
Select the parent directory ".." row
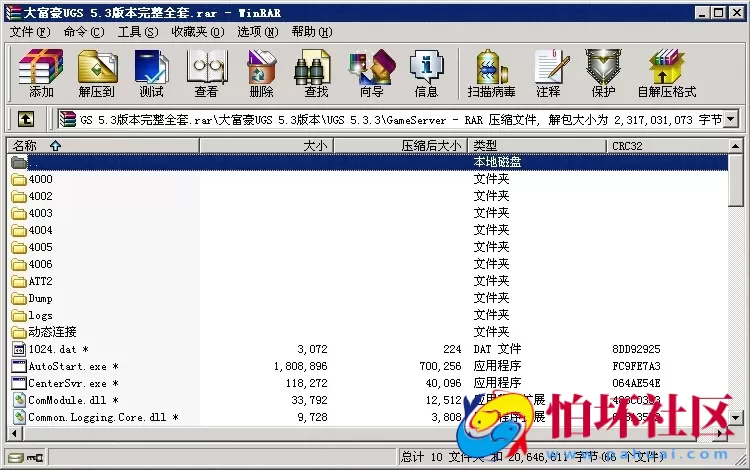tap(367, 163)
